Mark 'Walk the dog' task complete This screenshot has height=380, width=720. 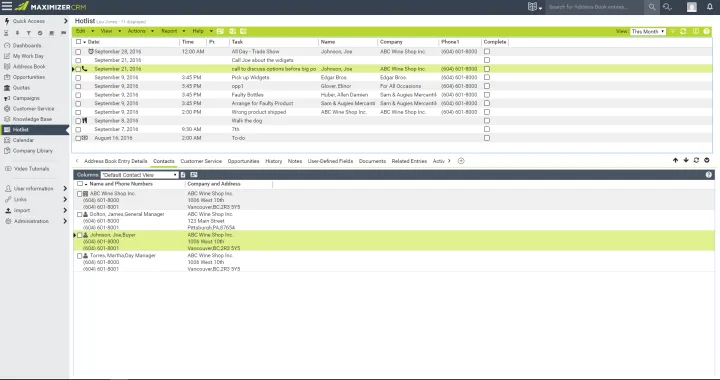click(487, 121)
